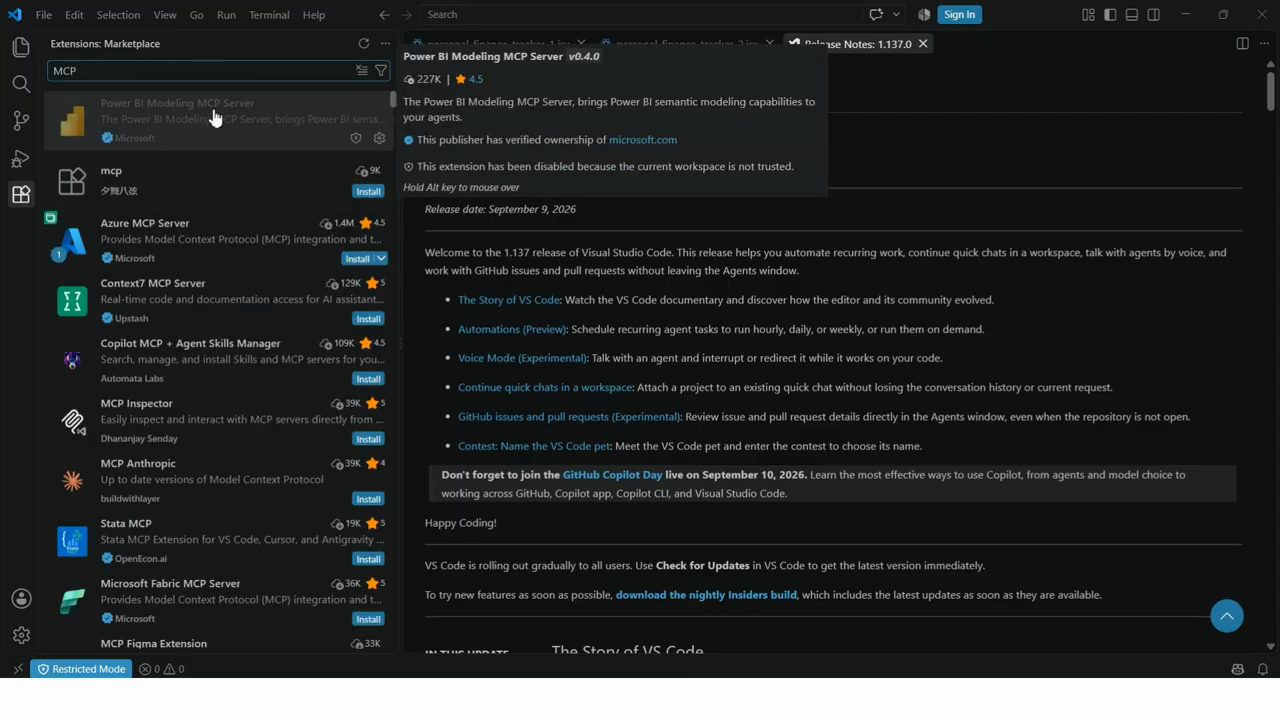Open the Manage gear in activity bar
1280x720 pixels.
(x=21, y=635)
